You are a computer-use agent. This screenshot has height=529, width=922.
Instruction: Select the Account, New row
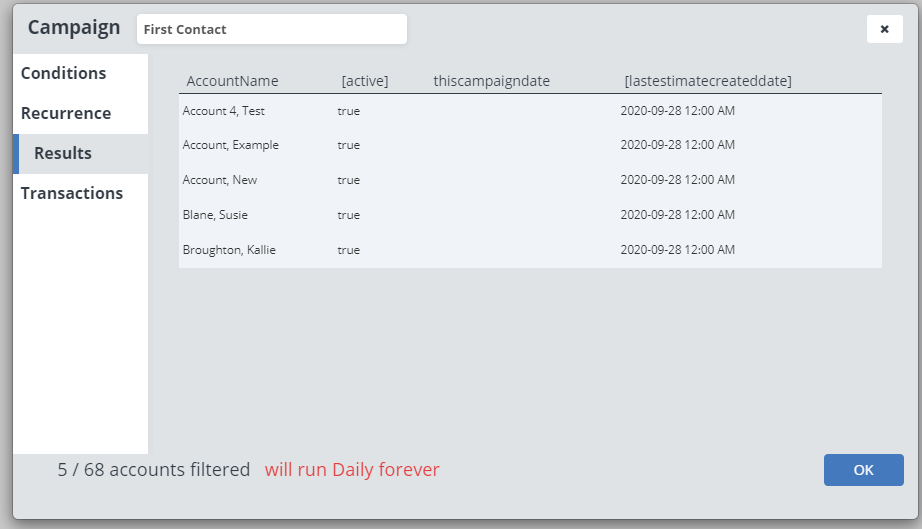(x=220, y=180)
